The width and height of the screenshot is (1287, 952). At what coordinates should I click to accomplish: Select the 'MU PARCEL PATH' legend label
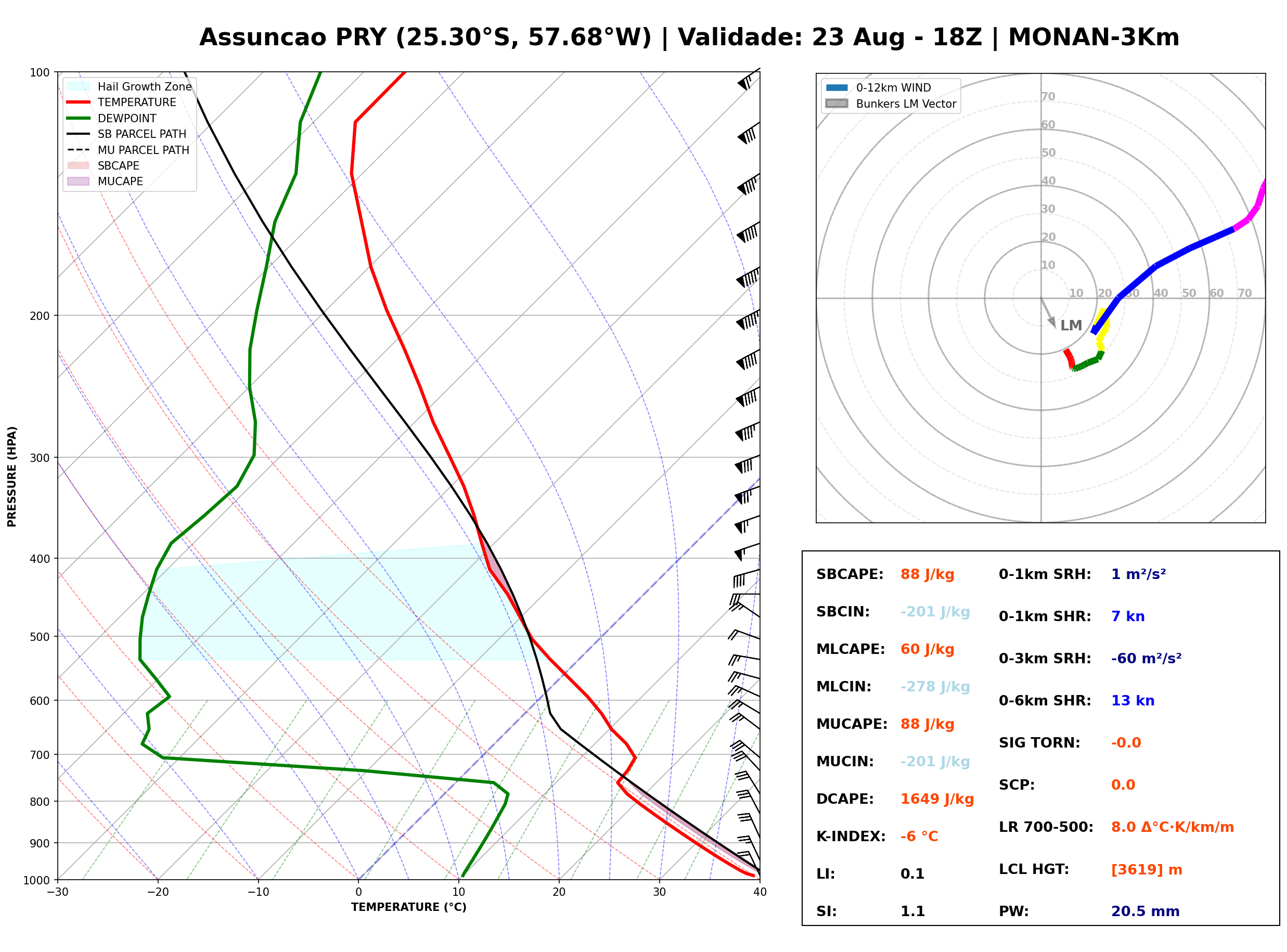144,150
